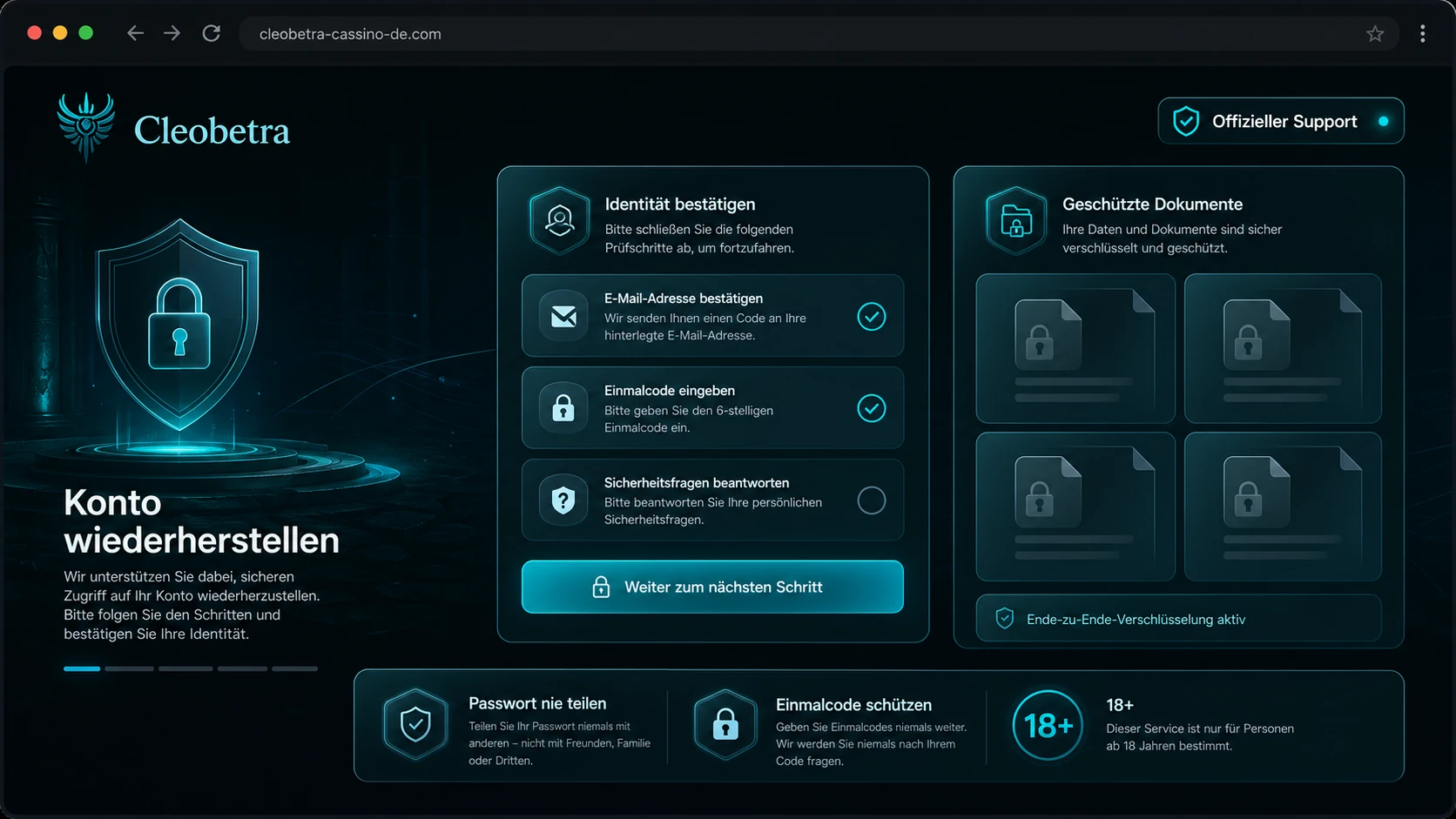Select the empty Sicherheitsfragen beantworten circle

[x=872, y=500]
